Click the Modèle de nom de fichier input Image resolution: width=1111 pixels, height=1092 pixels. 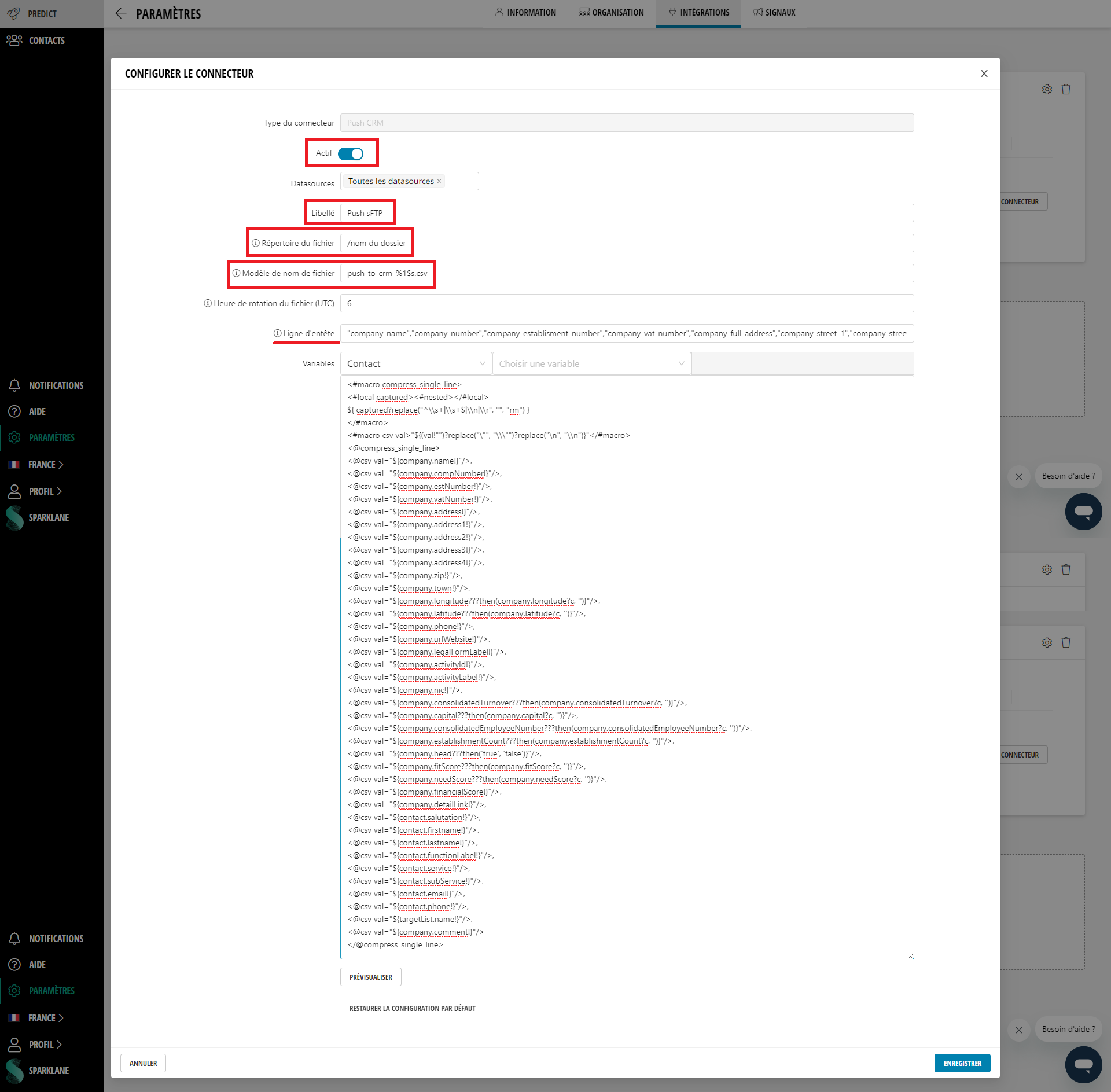[627, 273]
